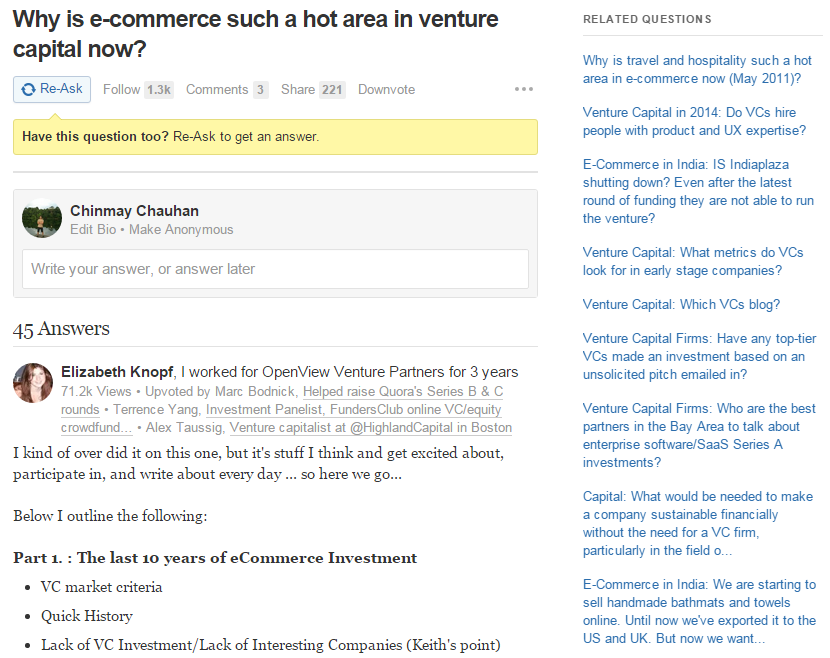Open Marc Bodnick's Quora Series B & C credential
The image size is (830, 658).
282,400
